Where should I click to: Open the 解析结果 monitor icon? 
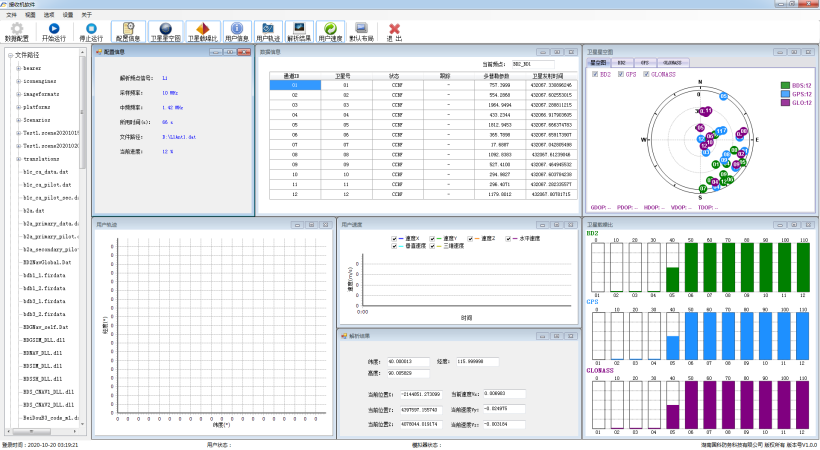[x=299, y=31]
